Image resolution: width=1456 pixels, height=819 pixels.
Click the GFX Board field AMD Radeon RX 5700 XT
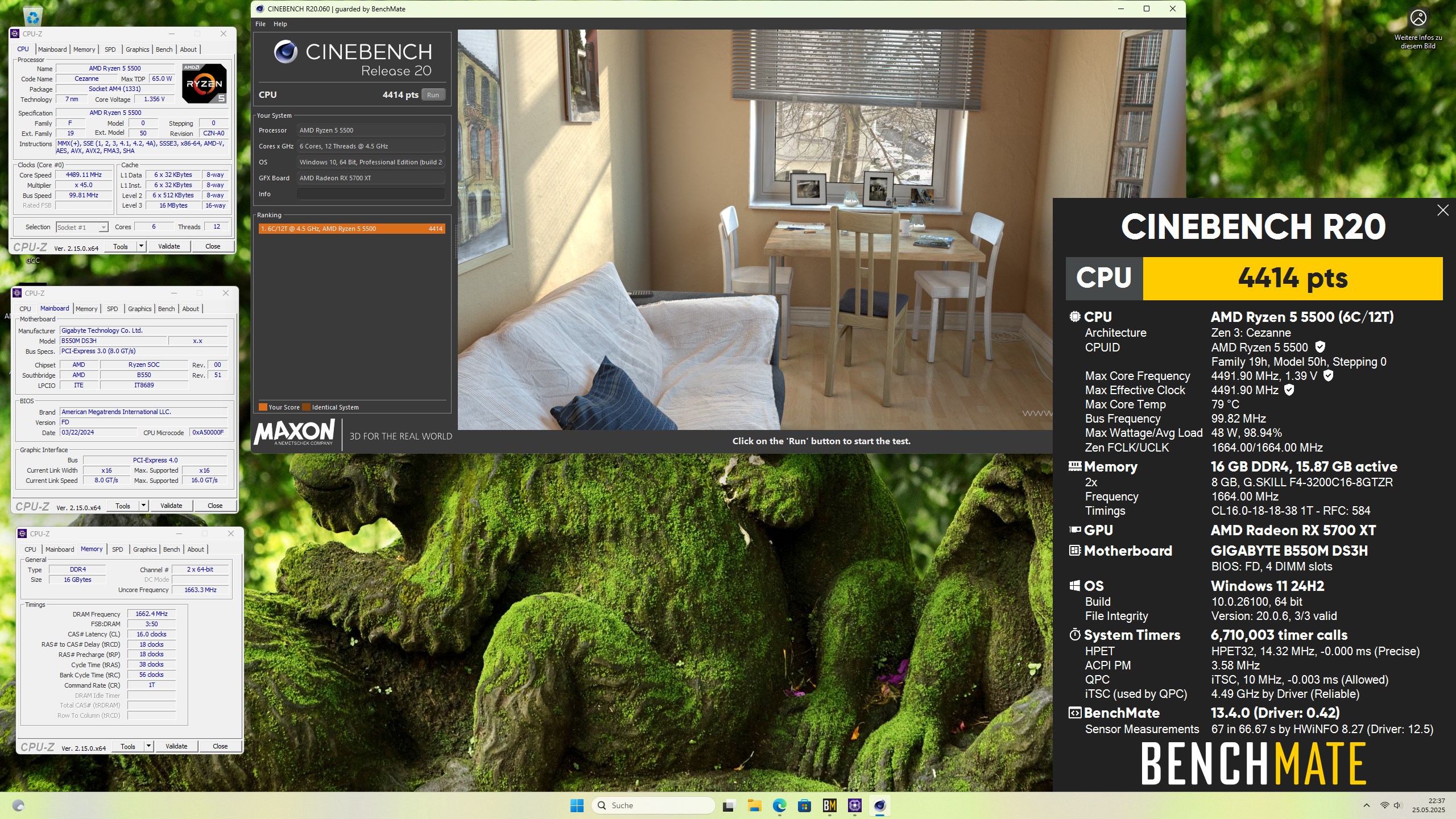point(371,178)
